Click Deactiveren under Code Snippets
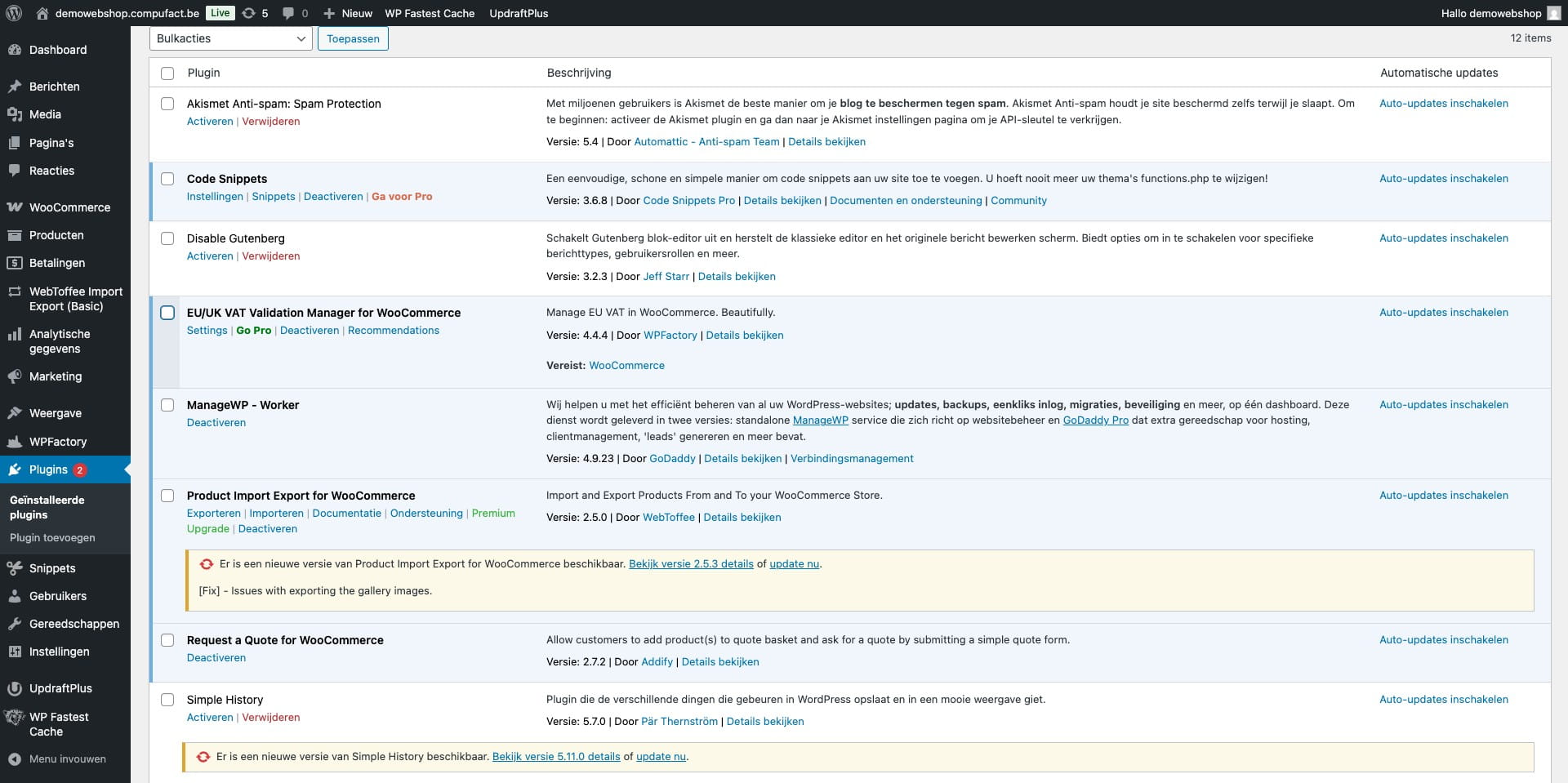The image size is (1568, 783). click(333, 196)
